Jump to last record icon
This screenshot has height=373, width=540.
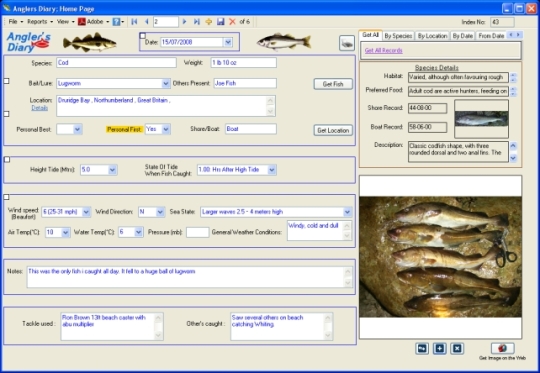tap(196, 22)
